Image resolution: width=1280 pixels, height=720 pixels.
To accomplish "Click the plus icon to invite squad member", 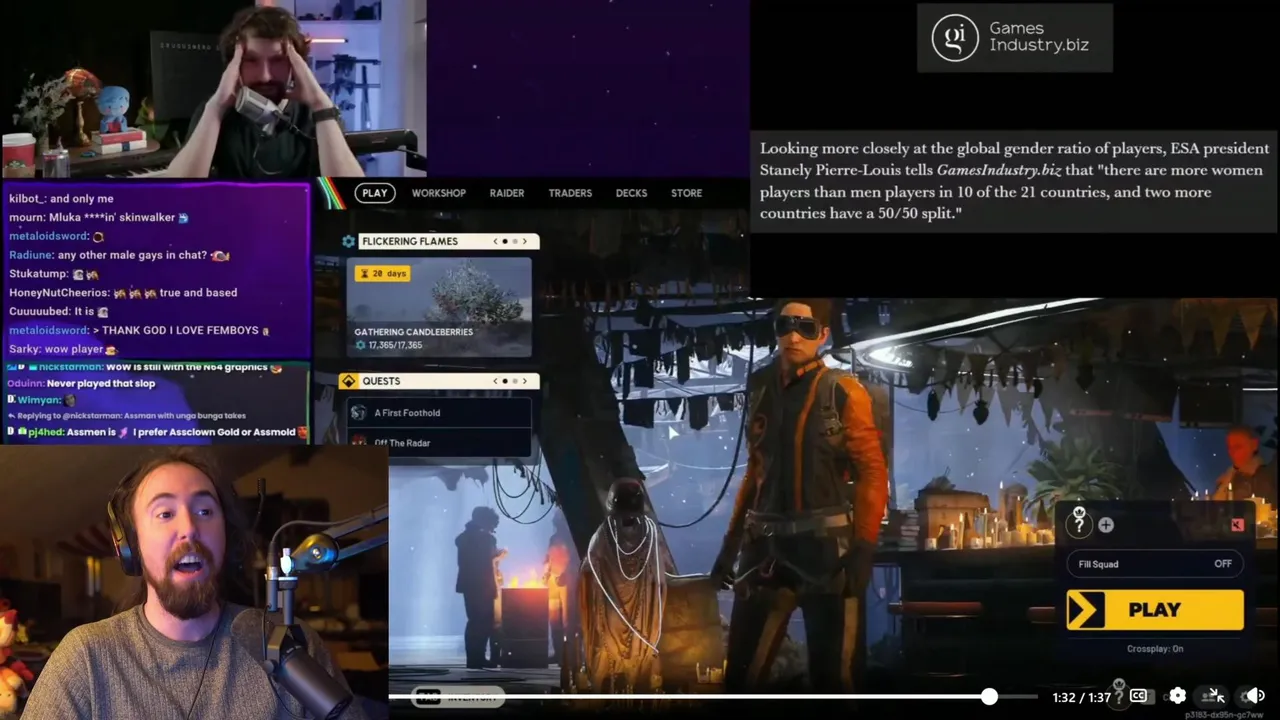I will (1106, 525).
